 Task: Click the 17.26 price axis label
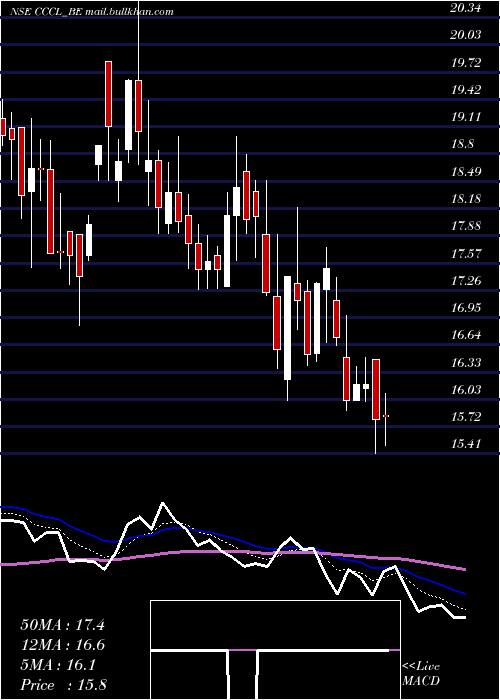[466, 281]
